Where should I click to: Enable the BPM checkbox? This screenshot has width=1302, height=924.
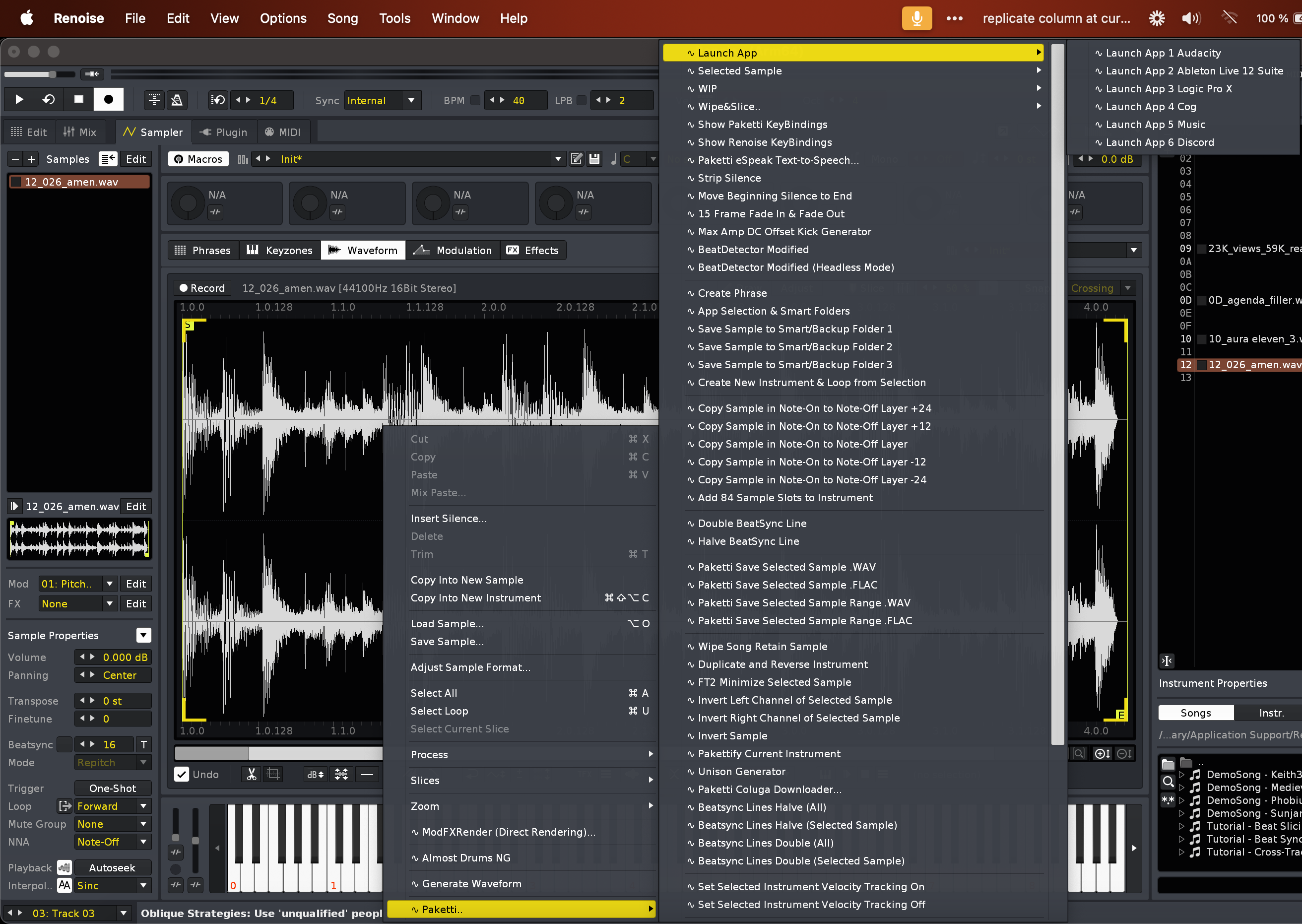[x=475, y=100]
